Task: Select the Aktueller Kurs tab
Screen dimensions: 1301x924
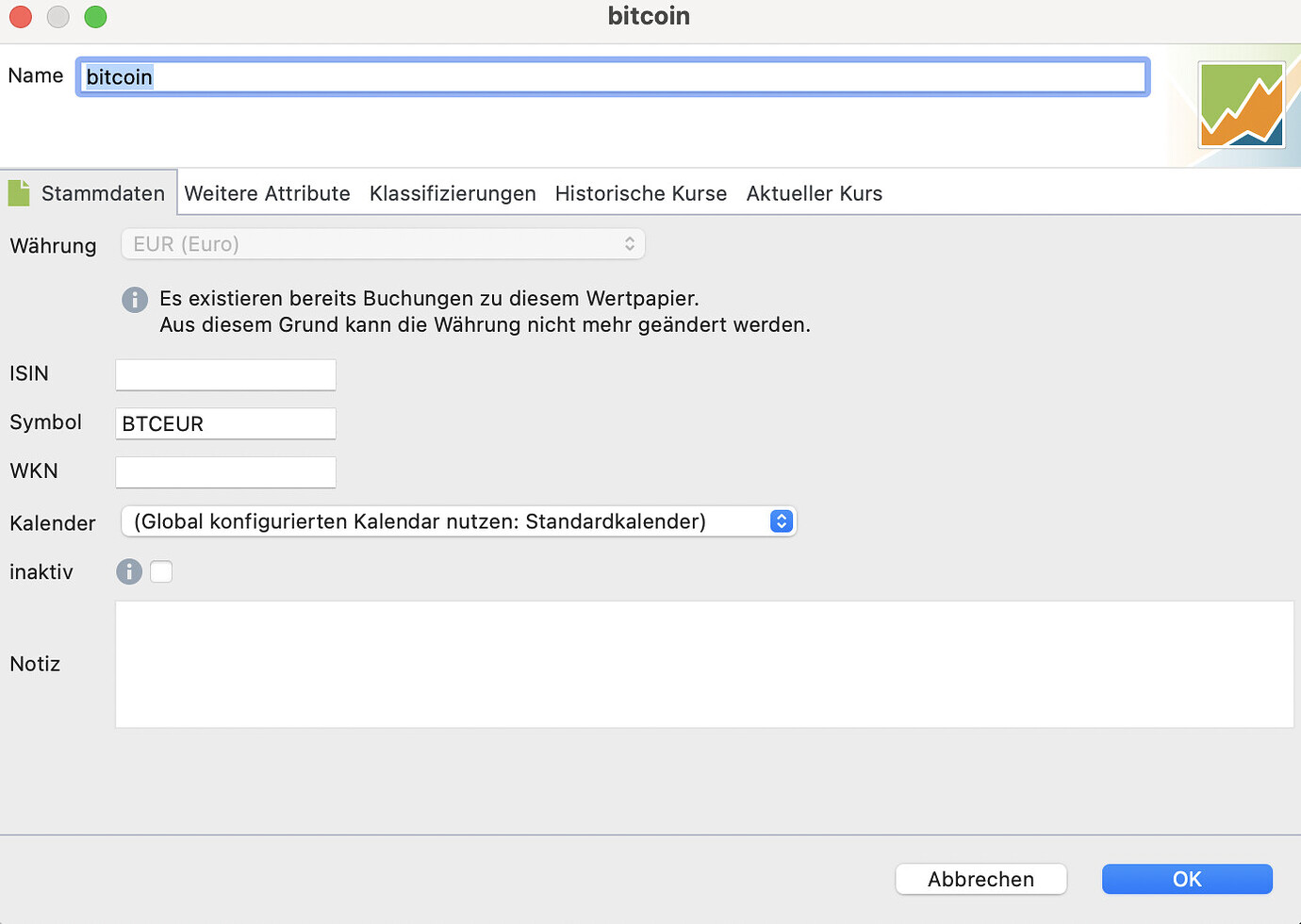Action: pos(815,193)
